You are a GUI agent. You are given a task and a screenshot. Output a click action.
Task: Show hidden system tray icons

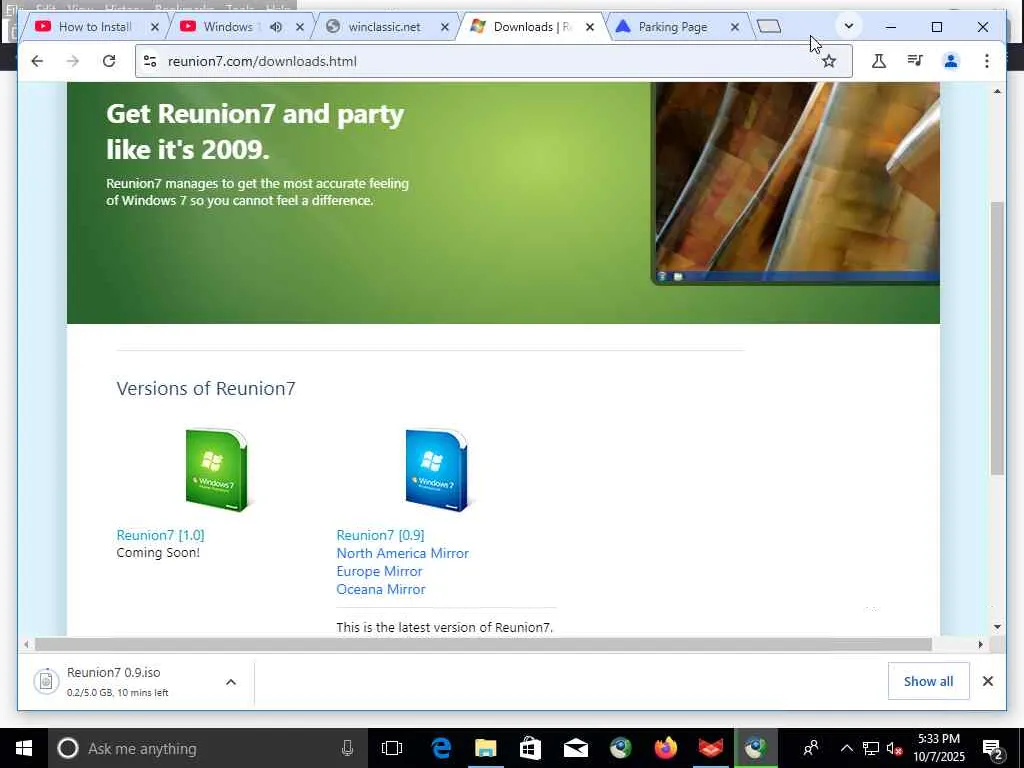tap(846, 748)
